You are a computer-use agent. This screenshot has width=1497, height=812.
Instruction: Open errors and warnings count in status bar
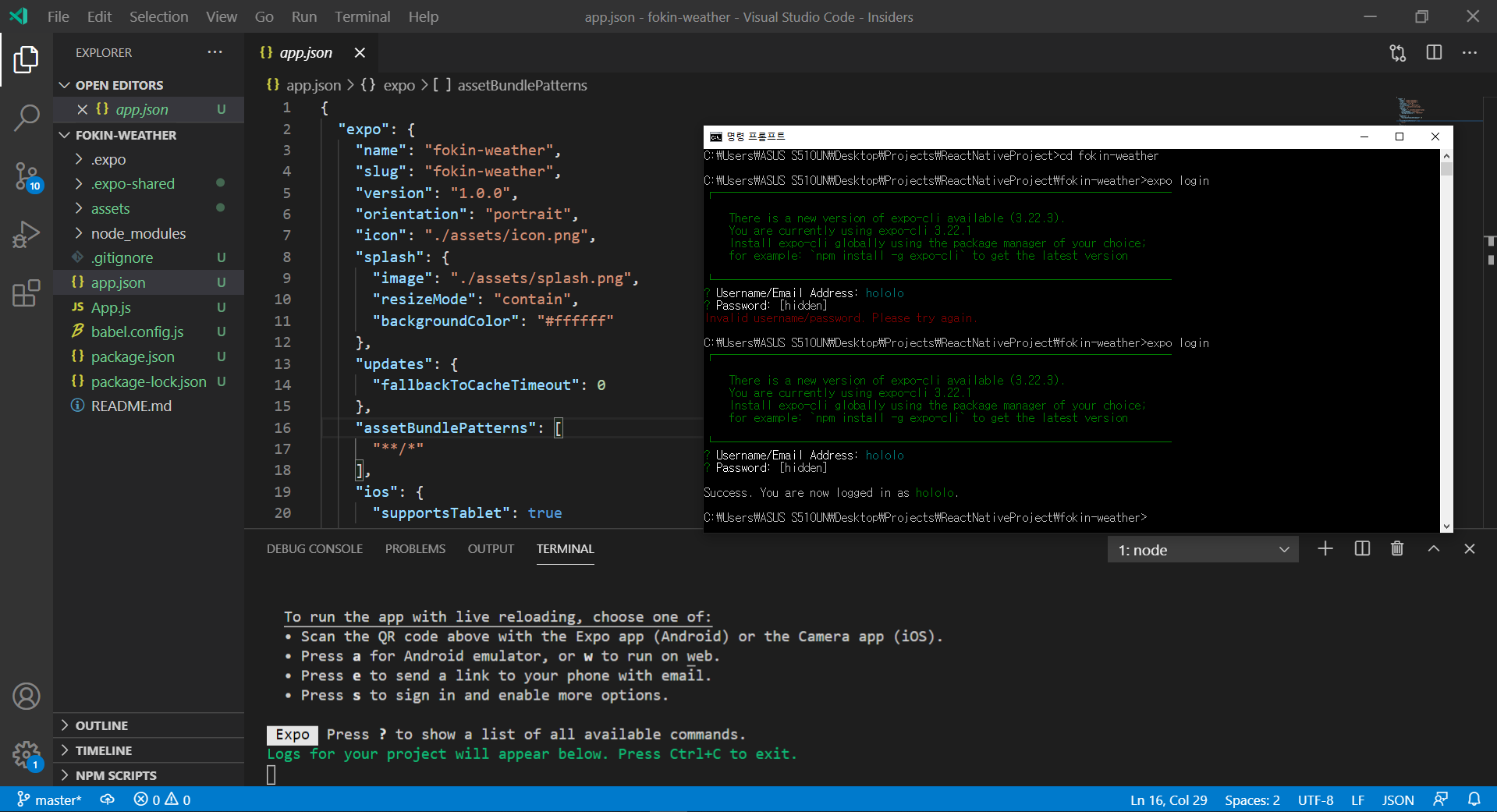(162, 800)
